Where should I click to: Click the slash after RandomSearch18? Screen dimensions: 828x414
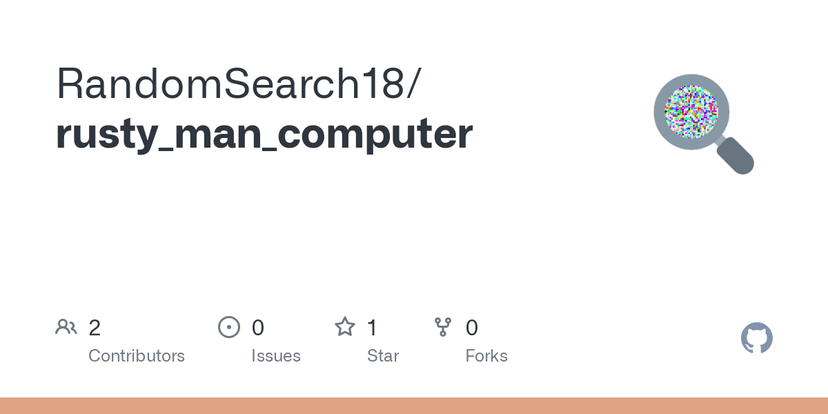[415, 85]
